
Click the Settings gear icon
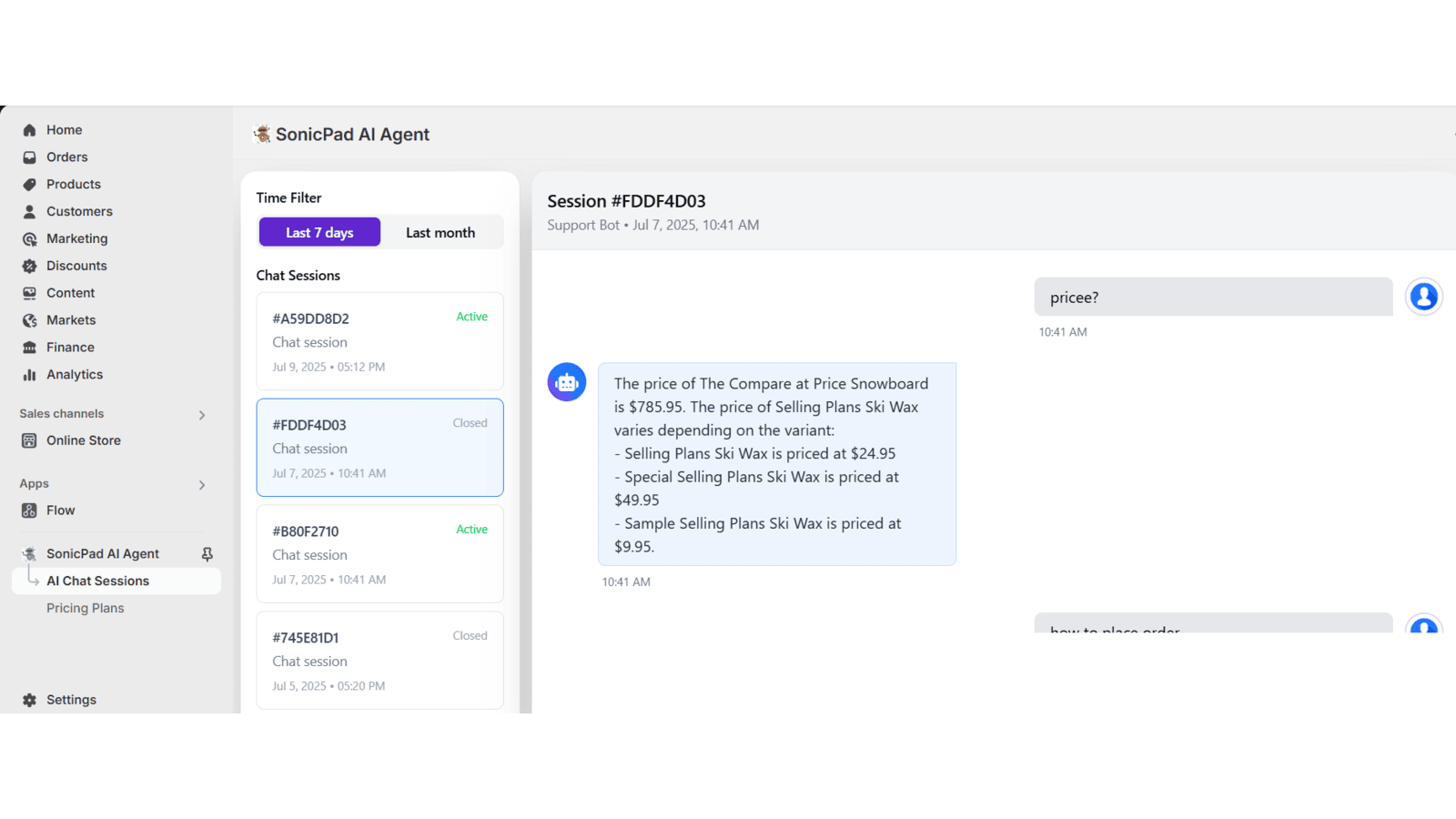[x=29, y=700]
